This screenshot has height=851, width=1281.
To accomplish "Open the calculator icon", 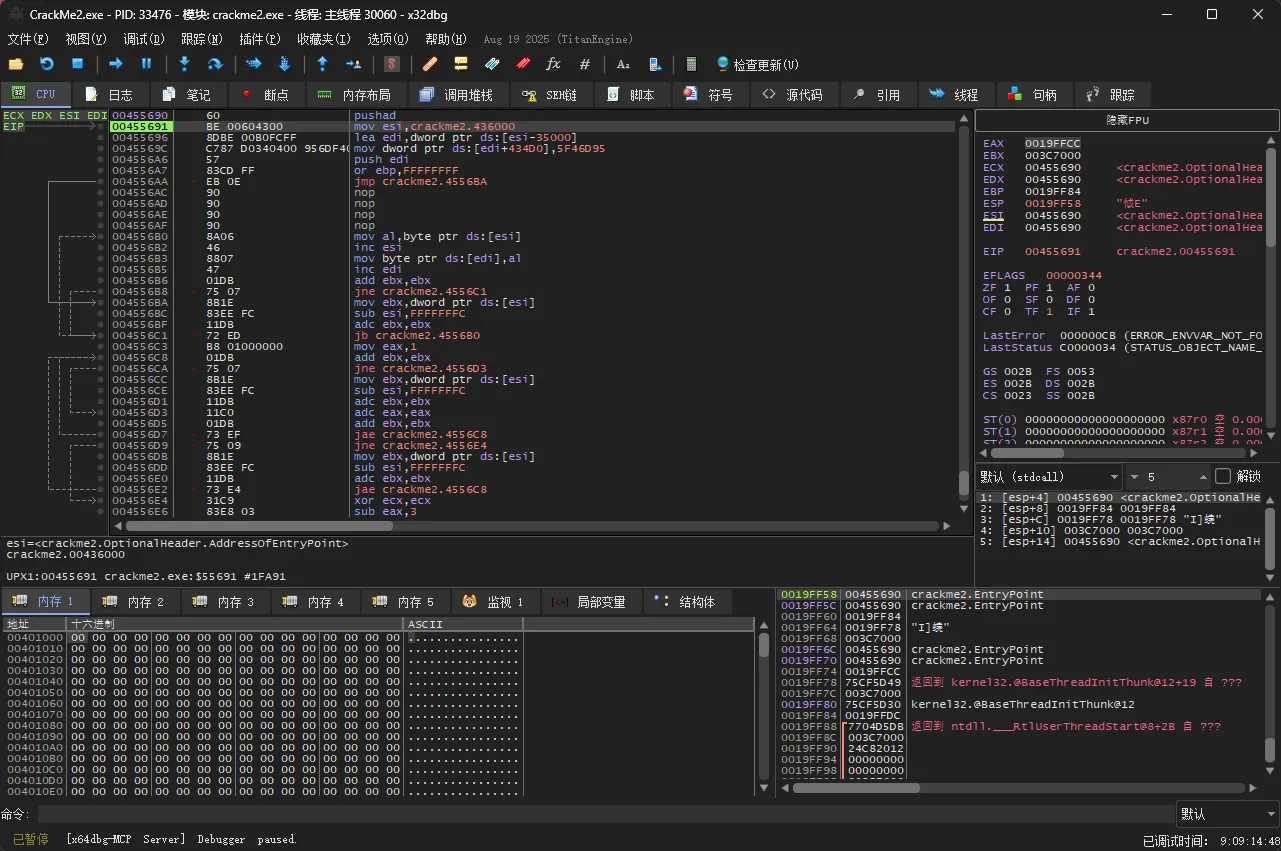I will pyautogui.click(x=691, y=64).
